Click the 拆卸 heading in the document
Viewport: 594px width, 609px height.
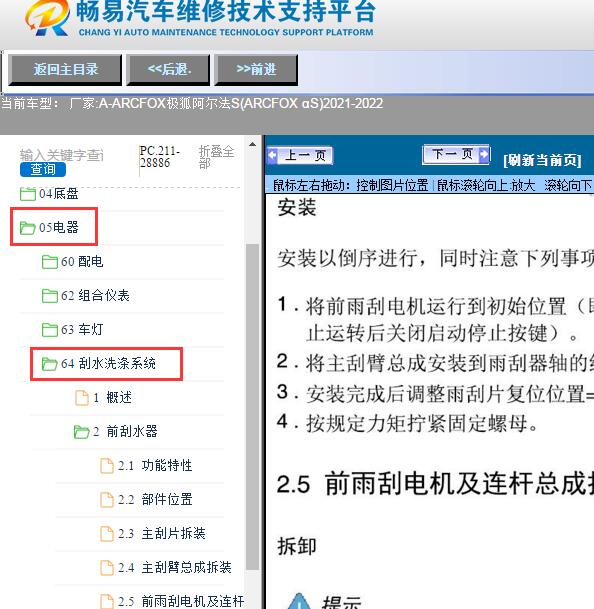point(297,546)
